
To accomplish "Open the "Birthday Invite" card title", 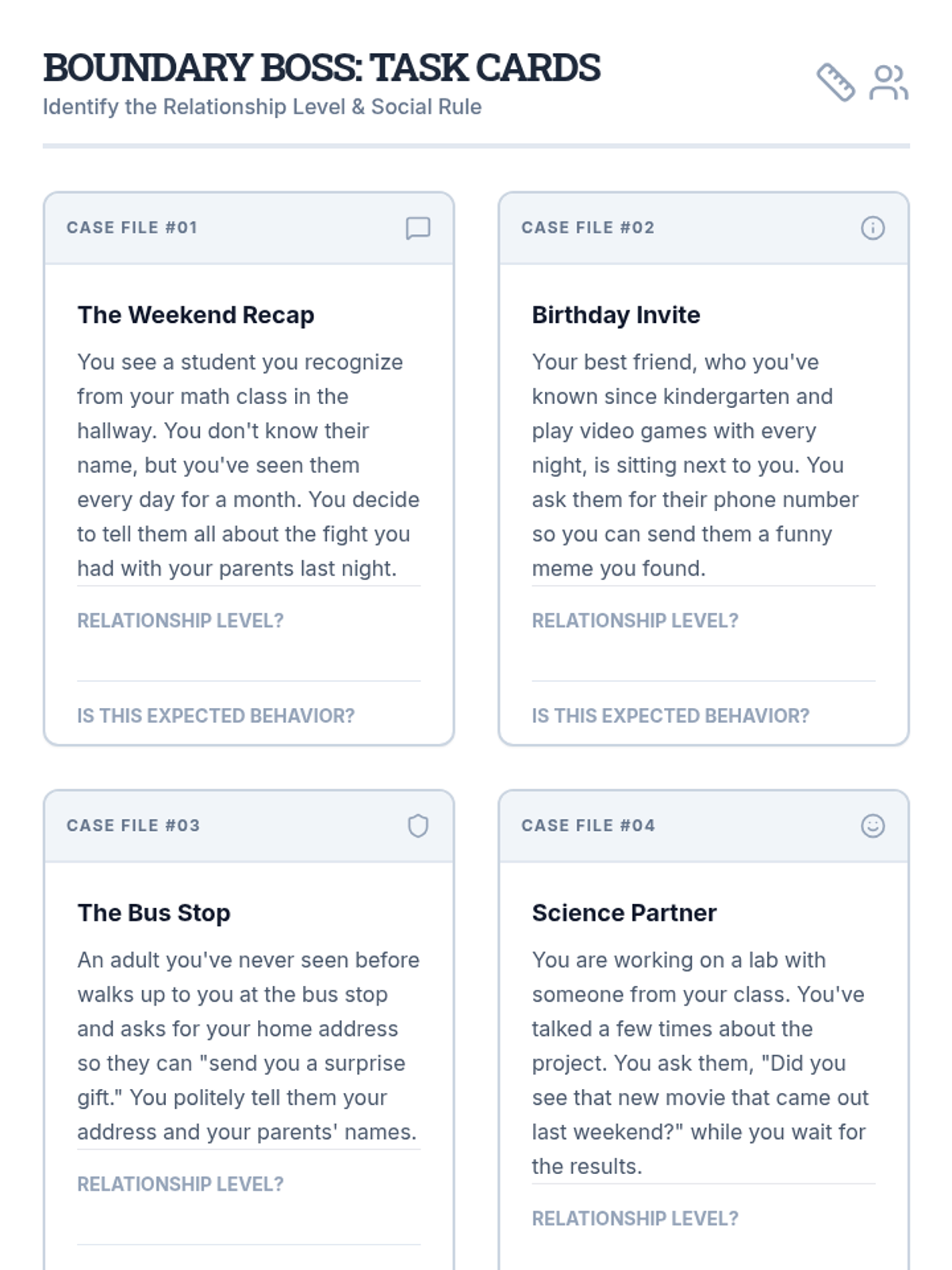I will (x=616, y=315).
